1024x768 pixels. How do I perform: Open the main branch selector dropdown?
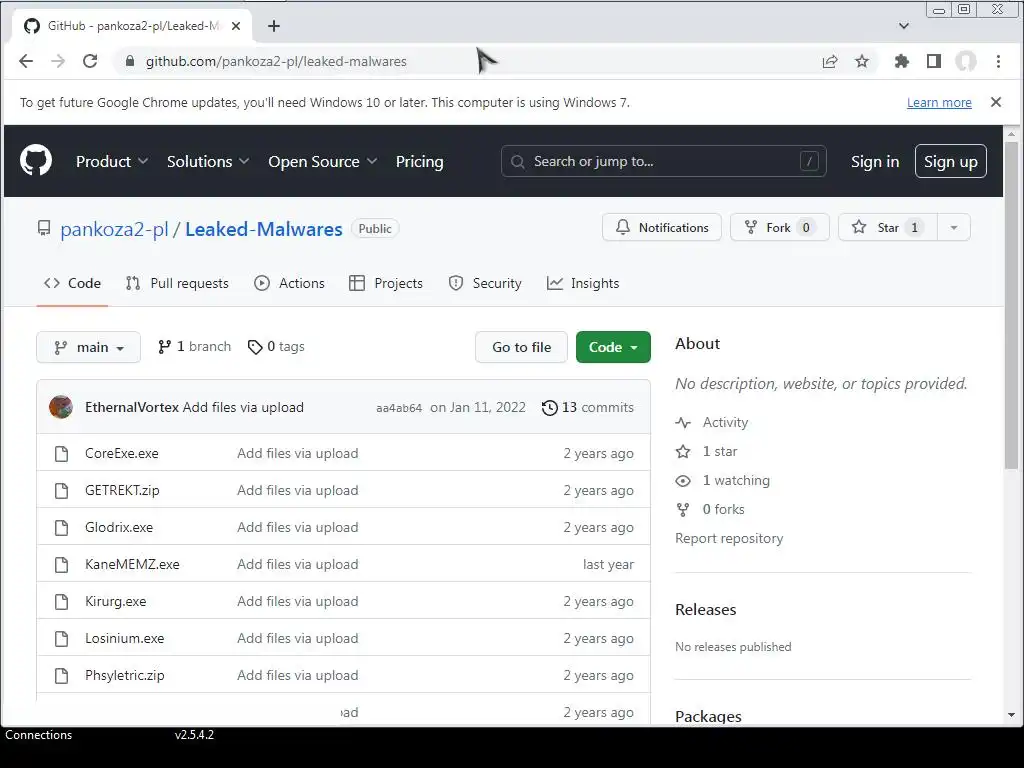click(x=89, y=347)
